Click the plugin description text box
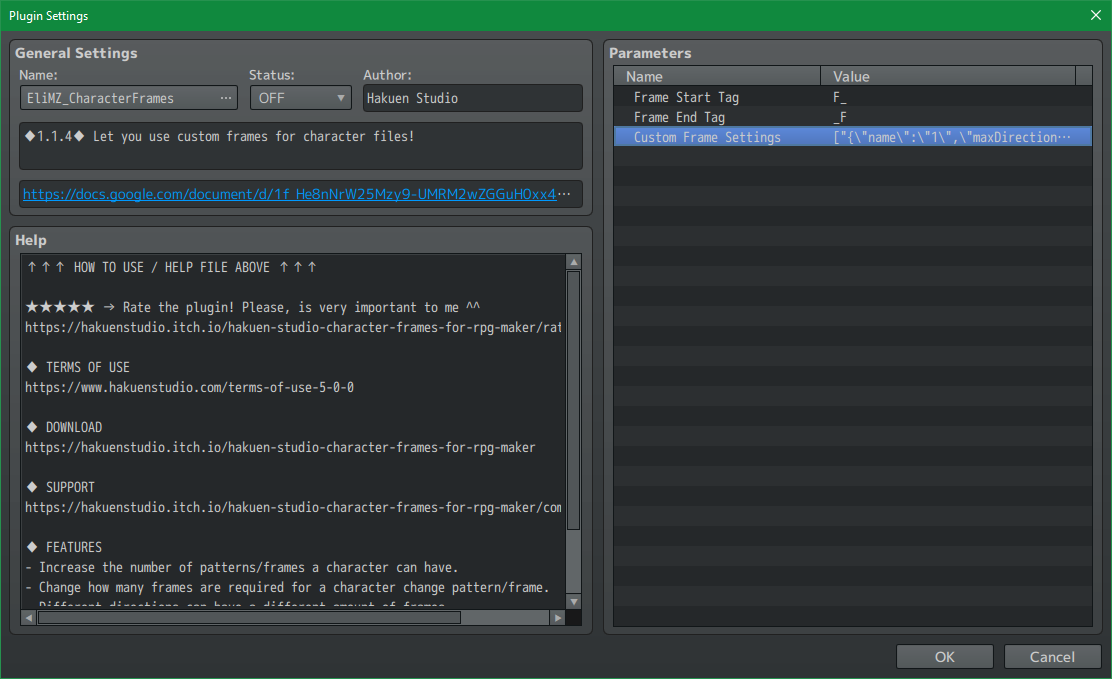Viewport: 1112px width, 679px height. [300, 146]
